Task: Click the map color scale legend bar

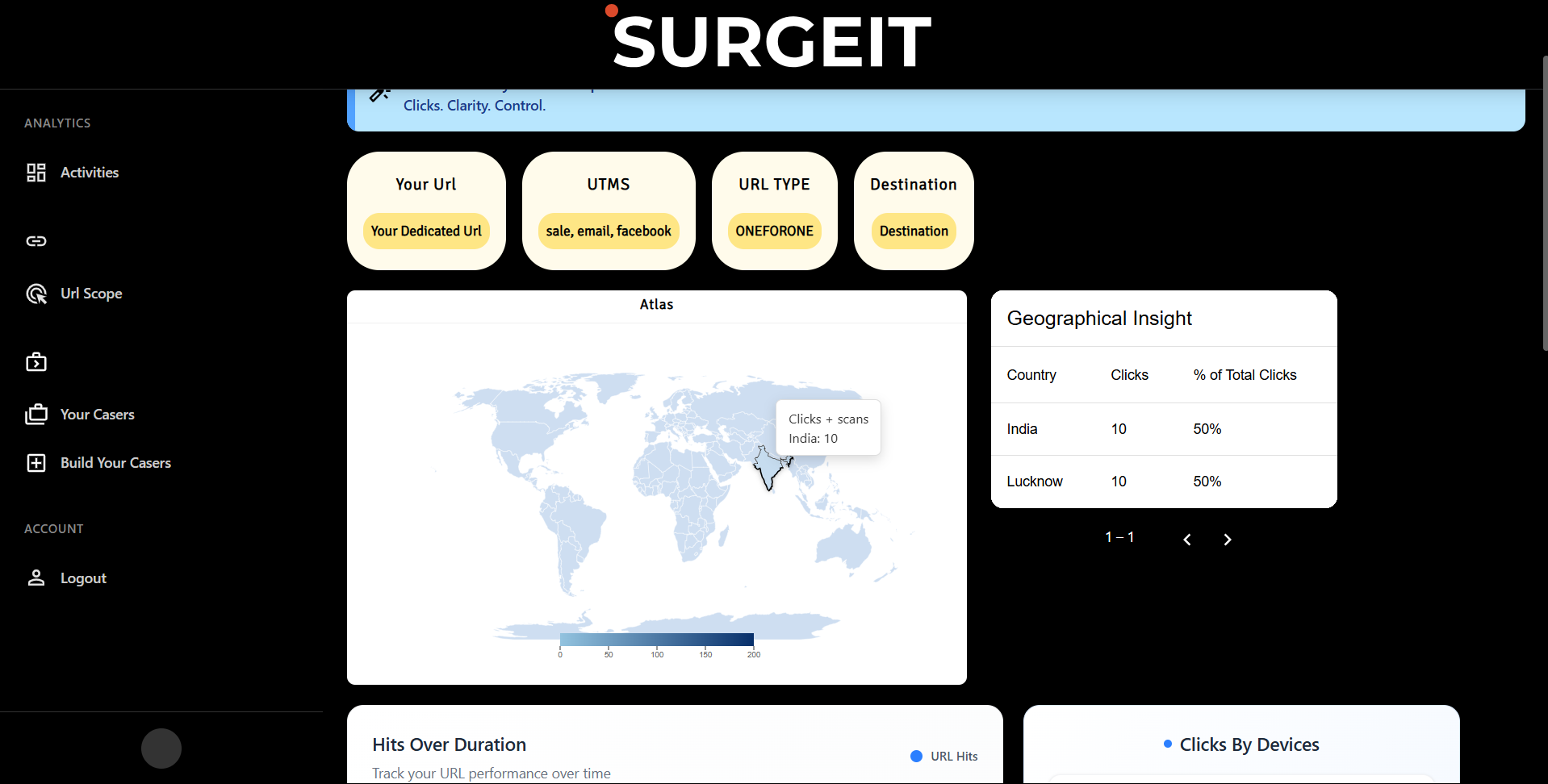Action: click(657, 640)
